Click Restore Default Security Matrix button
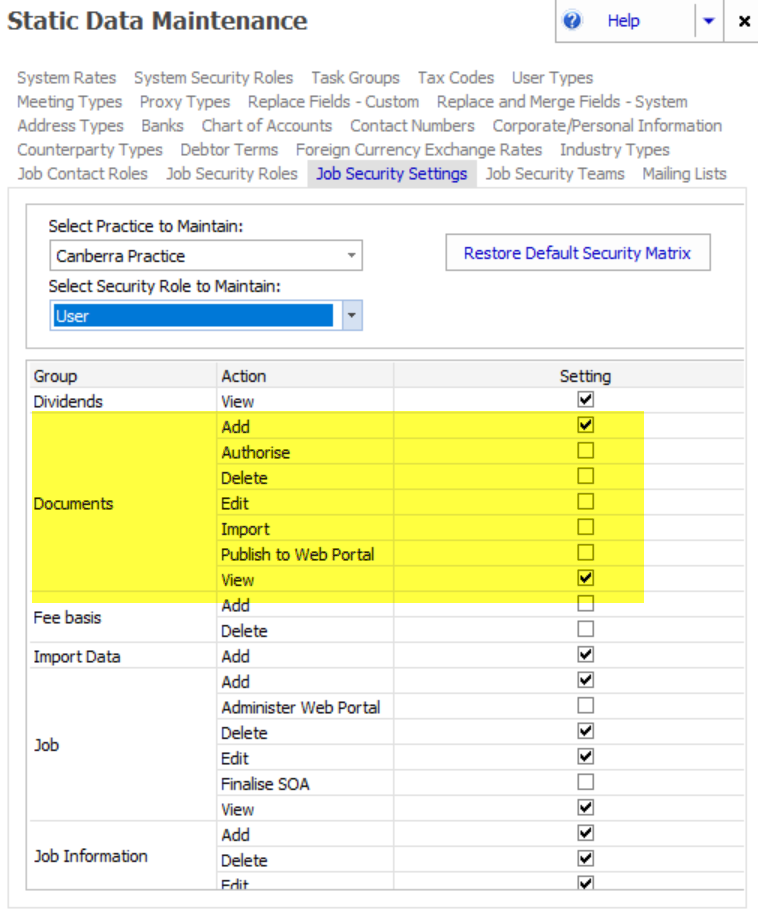The image size is (758, 911). (577, 253)
